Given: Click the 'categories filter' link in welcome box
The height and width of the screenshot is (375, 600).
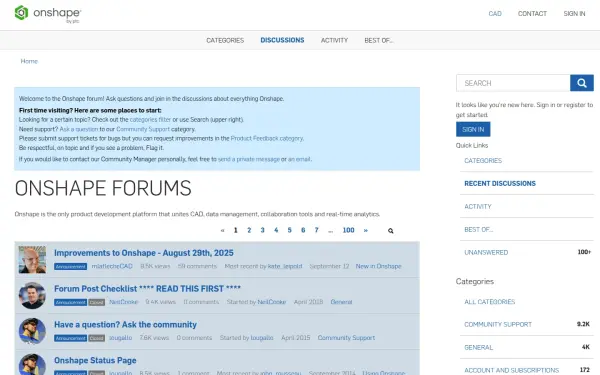Looking at the screenshot, I should click(150, 119).
